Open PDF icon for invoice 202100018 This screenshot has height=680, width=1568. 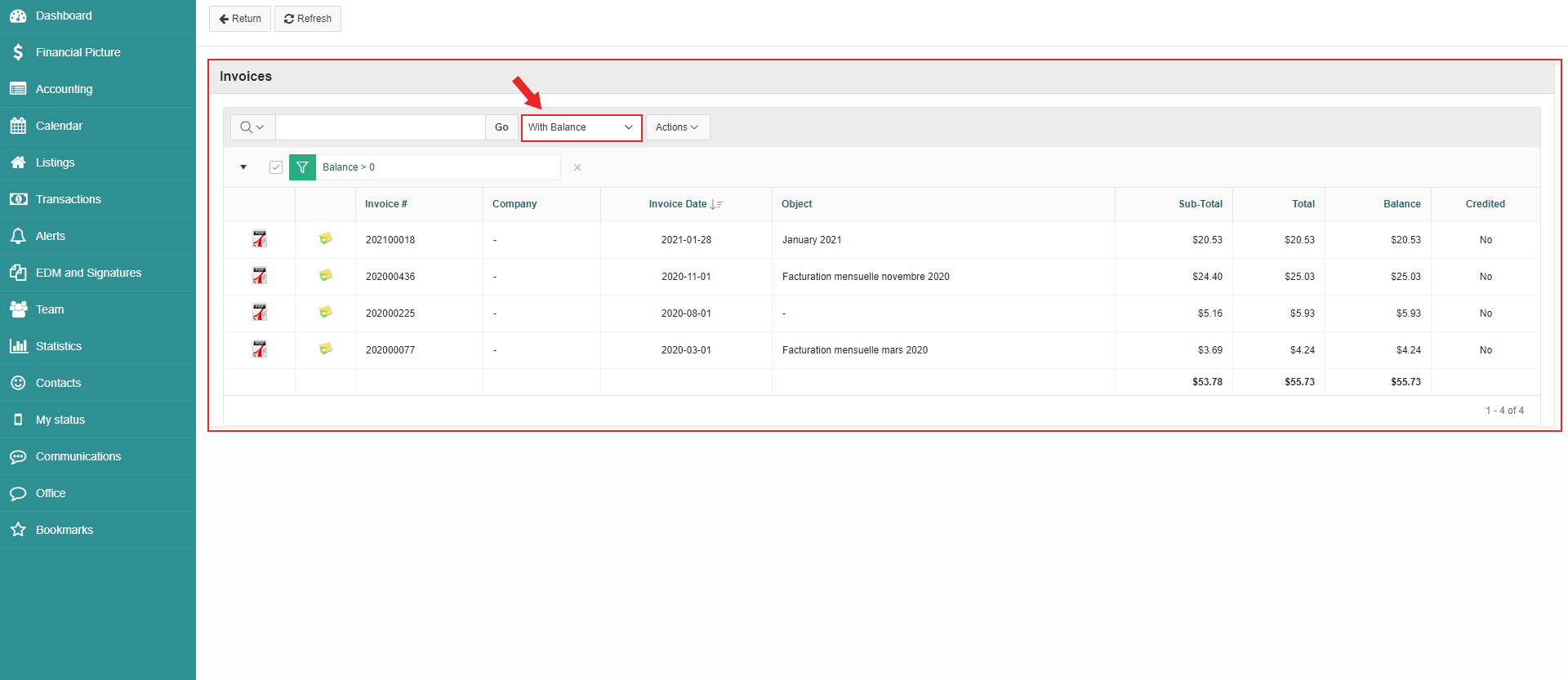(x=260, y=239)
